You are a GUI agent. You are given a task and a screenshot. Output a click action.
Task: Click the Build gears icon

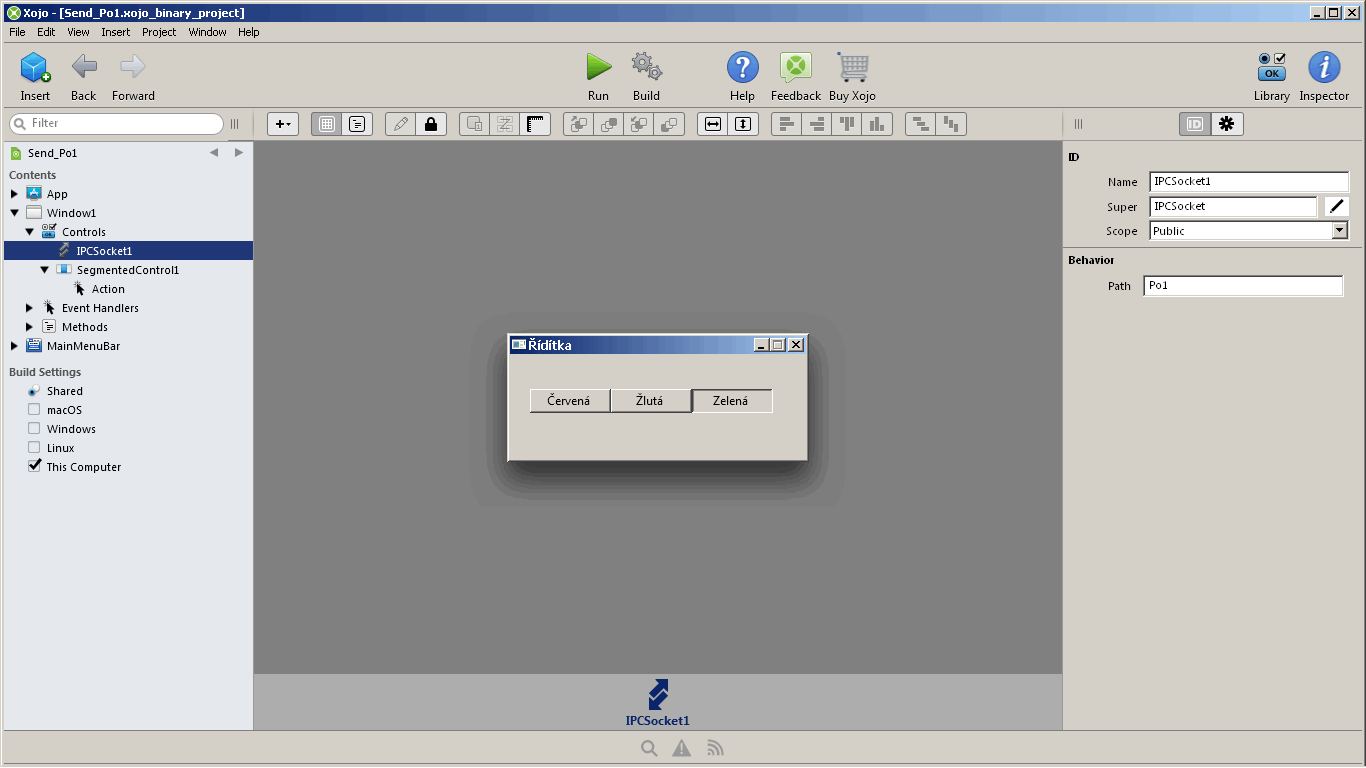(x=646, y=68)
